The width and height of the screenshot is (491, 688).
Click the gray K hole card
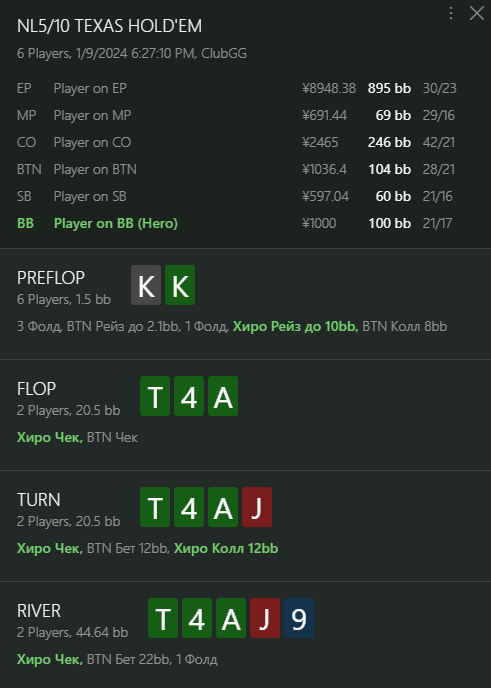tap(146, 285)
